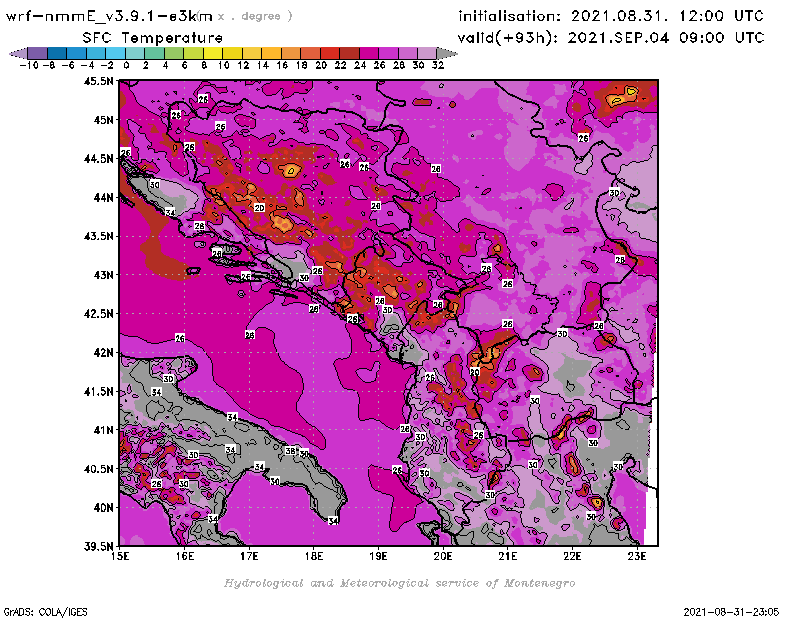Pick the teal 0 to 2 legend swatch
This screenshot has width=800, height=618.
[x=135, y=53]
